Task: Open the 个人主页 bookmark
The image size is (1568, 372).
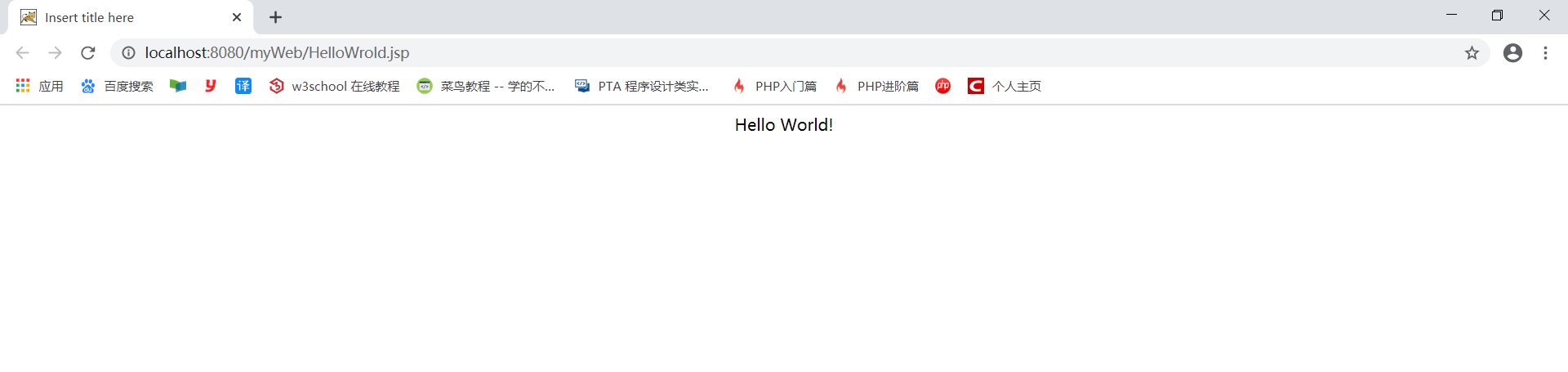Action: coord(1004,86)
